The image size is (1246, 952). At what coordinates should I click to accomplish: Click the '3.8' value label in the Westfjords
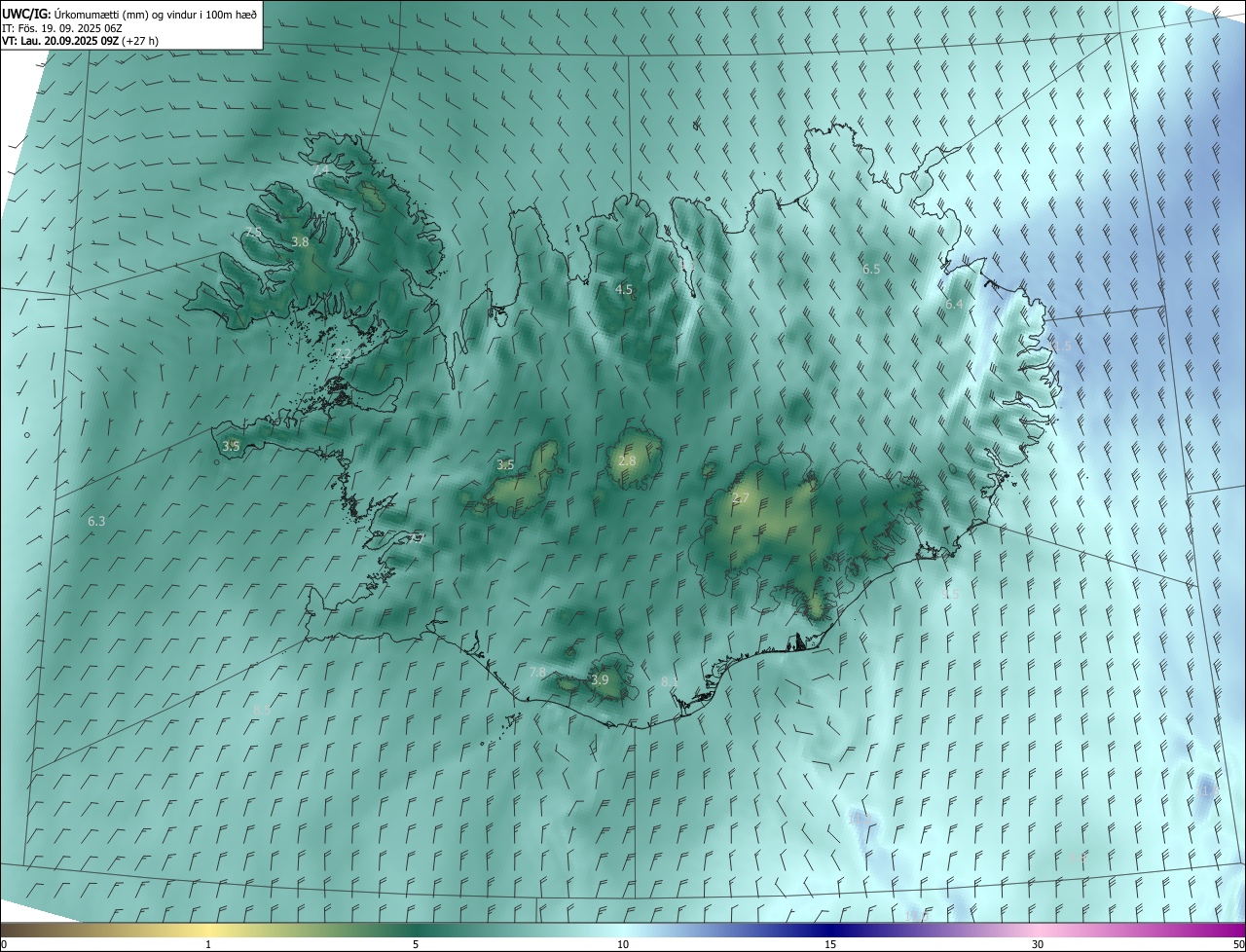click(x=300, y=242)
